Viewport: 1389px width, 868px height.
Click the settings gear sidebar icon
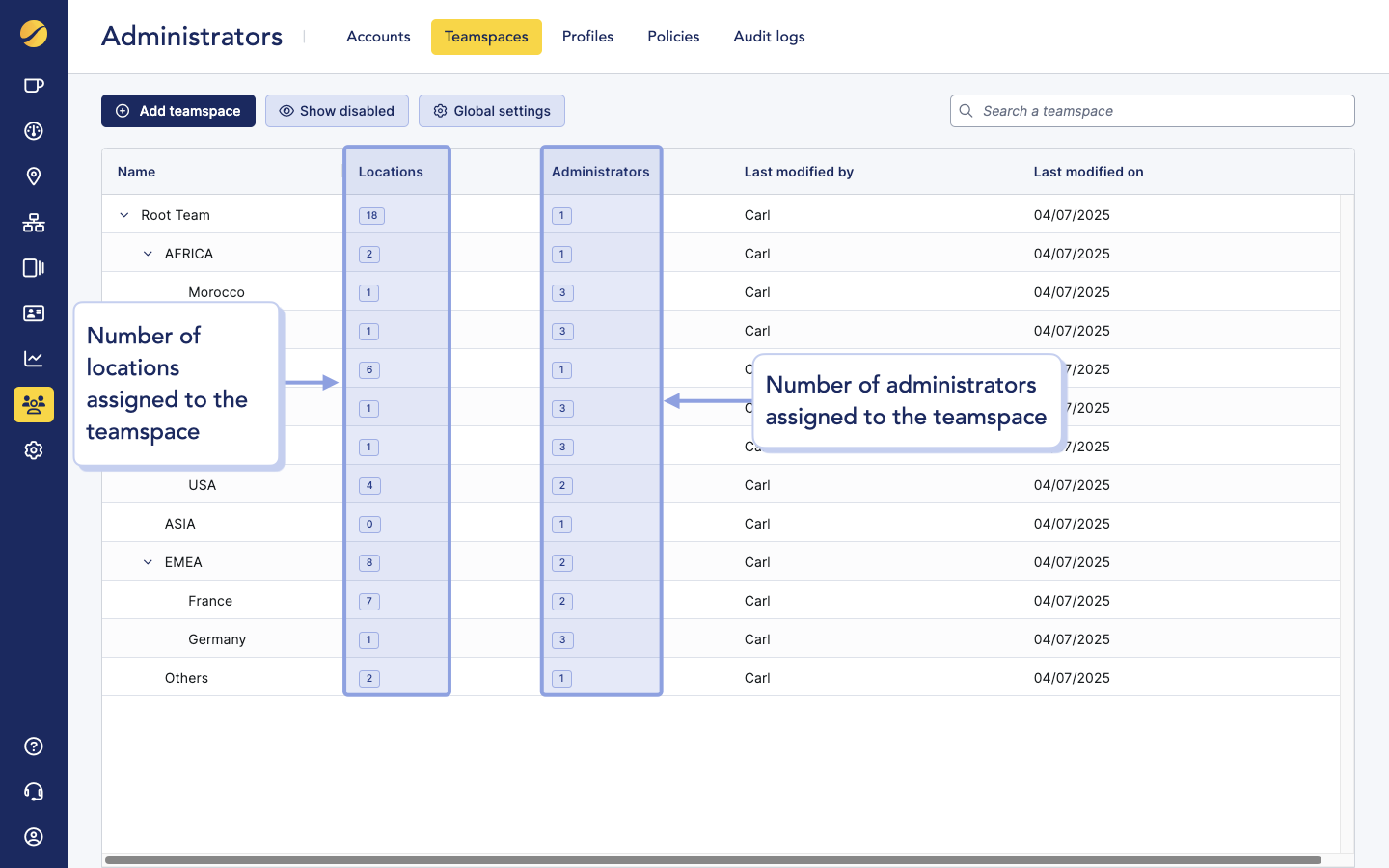coord(34,450)
